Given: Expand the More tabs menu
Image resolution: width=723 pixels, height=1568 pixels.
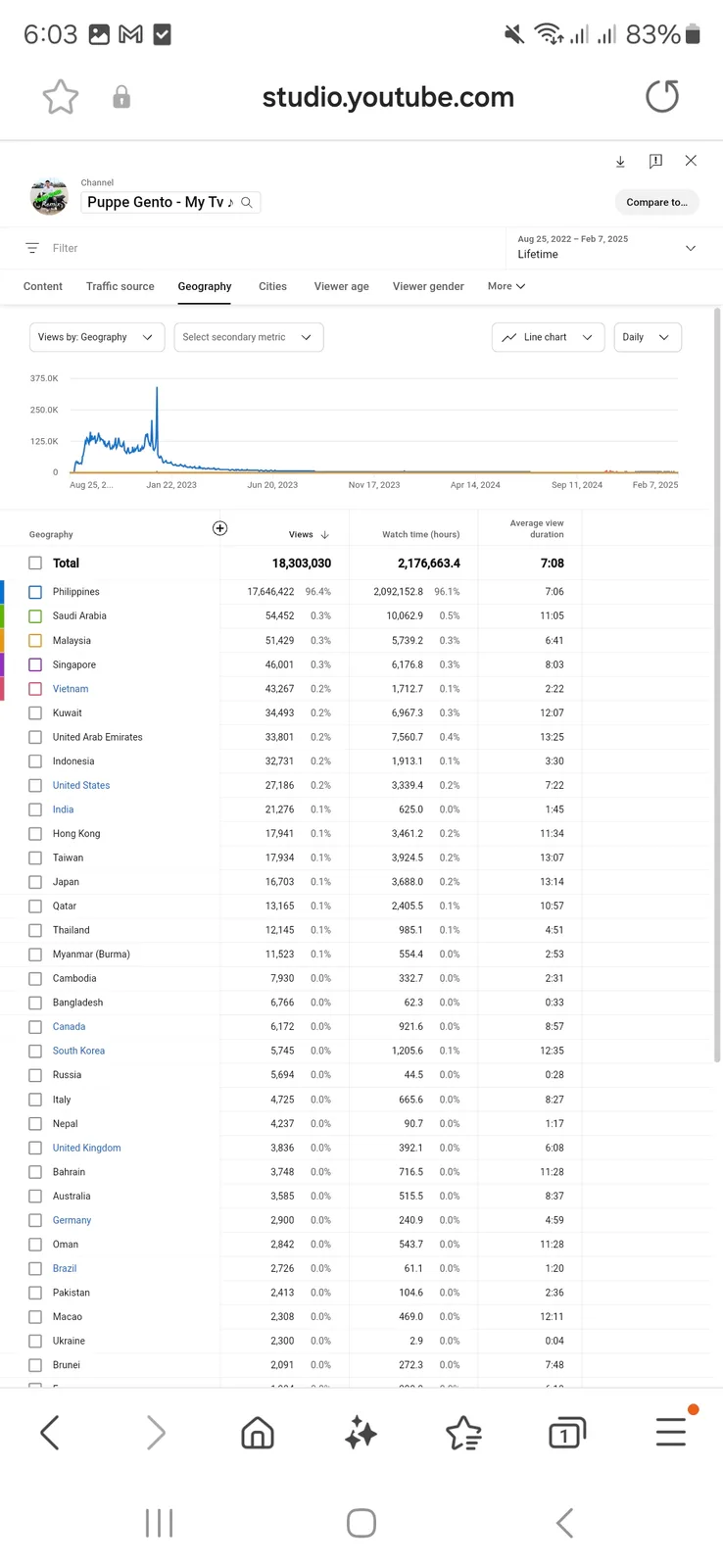Looking at the screenshot, I should point(506,286).
